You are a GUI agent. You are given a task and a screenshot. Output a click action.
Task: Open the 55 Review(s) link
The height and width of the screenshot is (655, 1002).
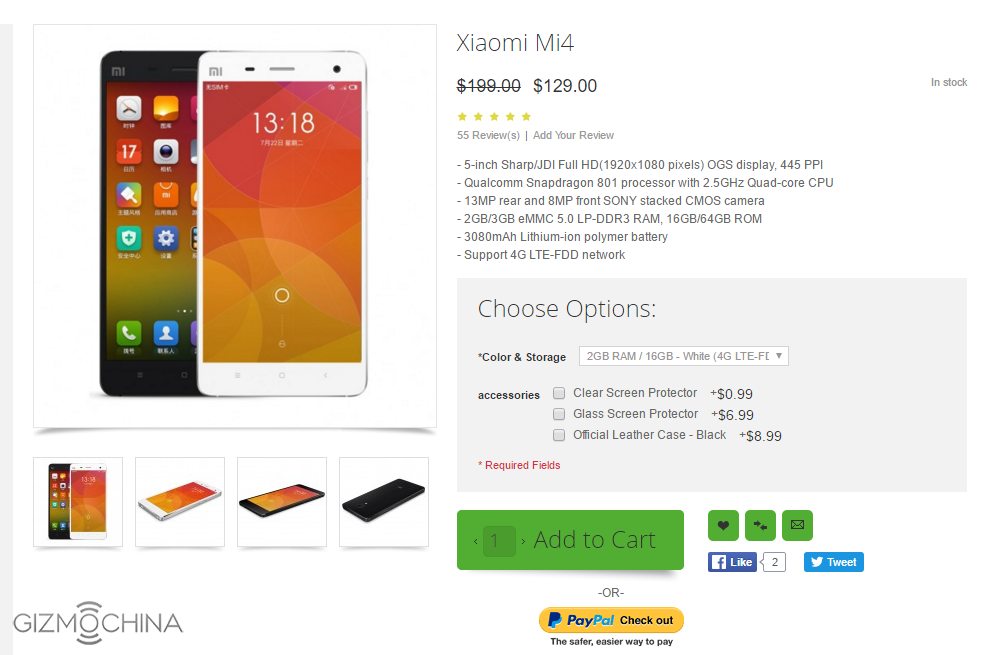click(x=488, y=135)
